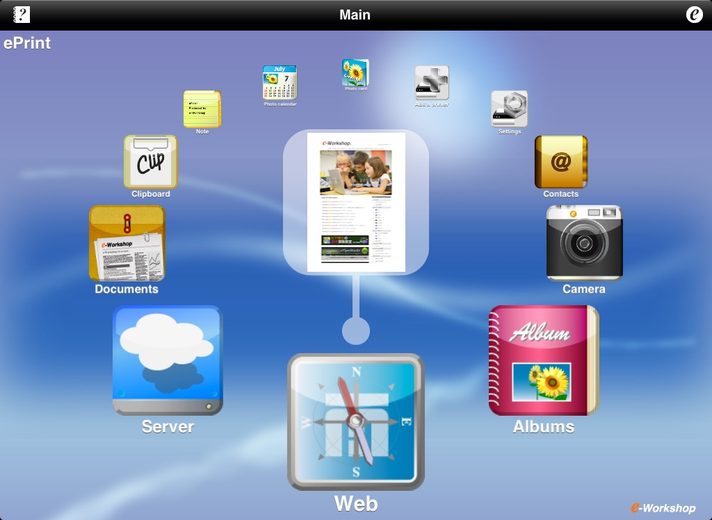Click the "Web" label text
712x520 pixels.
[356, 504]
